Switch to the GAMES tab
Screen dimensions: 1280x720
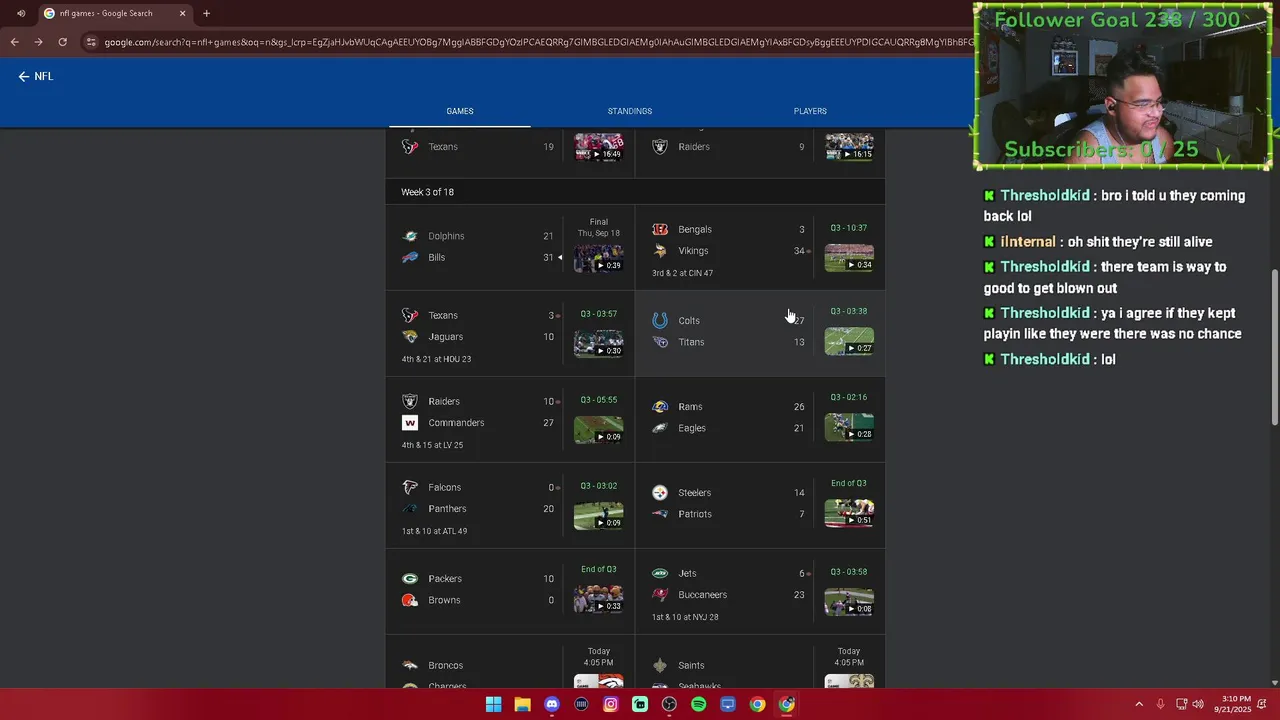[x=460, y=111]
